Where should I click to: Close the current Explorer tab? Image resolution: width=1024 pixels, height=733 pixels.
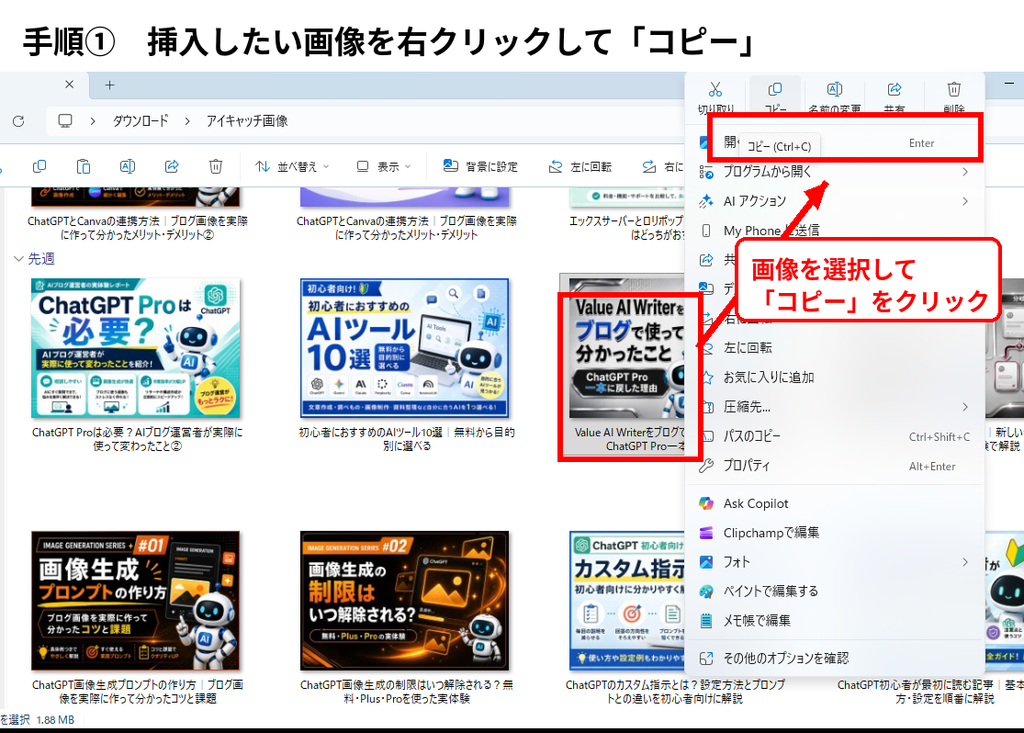(x=69, y=84)
